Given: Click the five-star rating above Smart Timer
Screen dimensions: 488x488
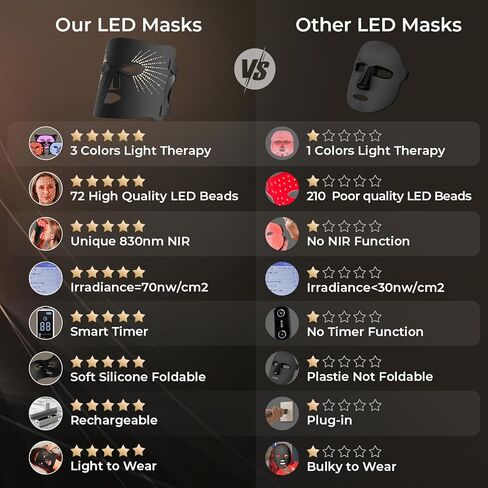Looking at the screenshot, I should pos(108,317).
